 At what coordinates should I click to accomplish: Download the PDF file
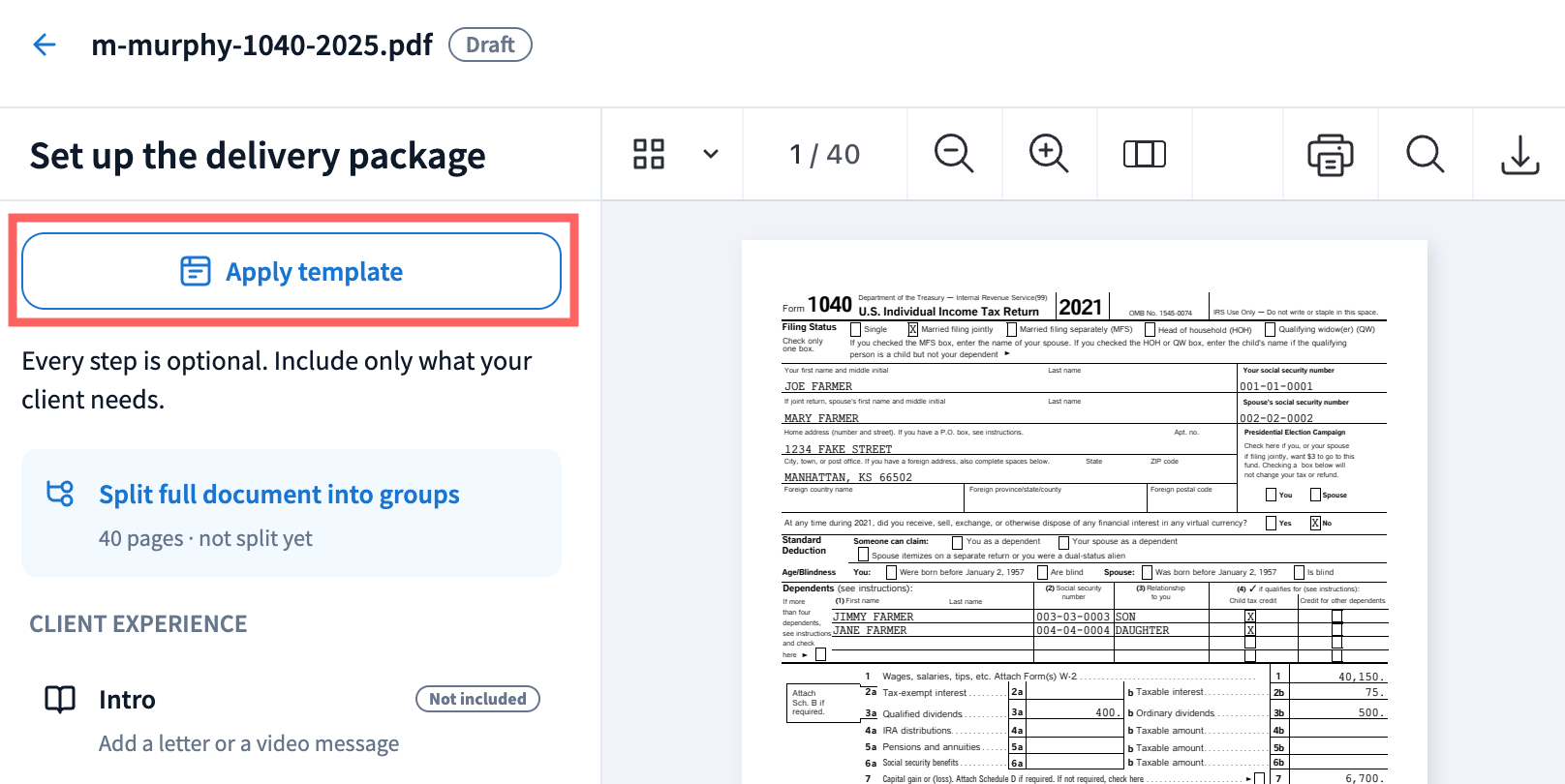[1520, 154]
